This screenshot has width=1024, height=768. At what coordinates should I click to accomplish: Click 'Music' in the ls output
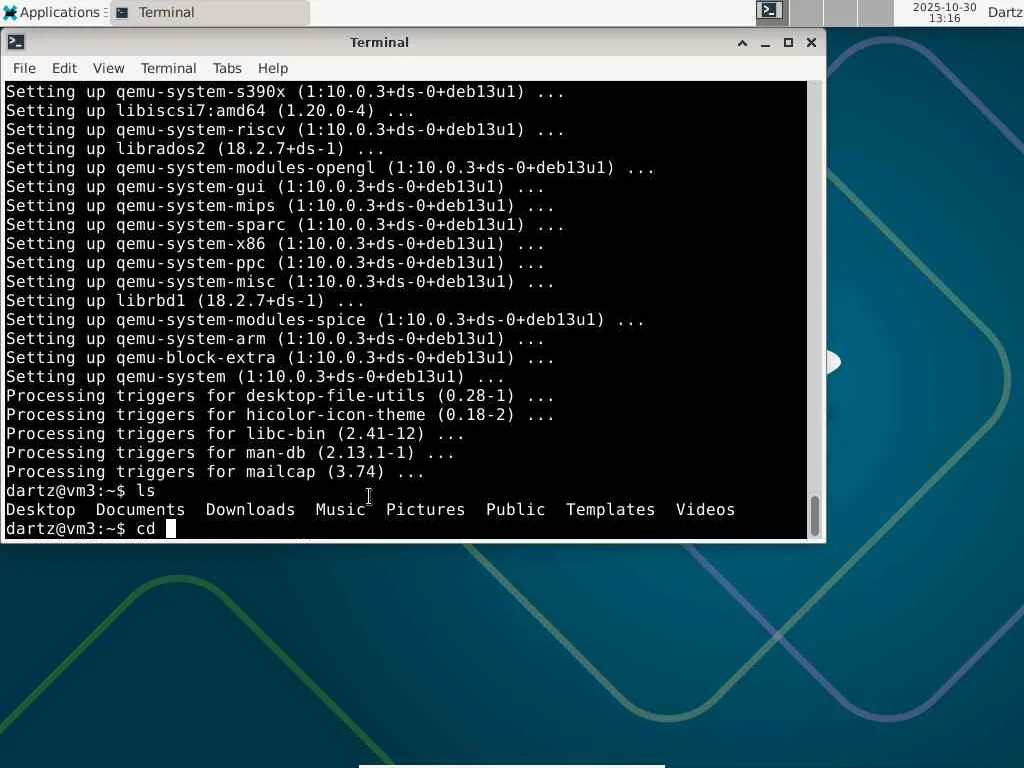340,509
